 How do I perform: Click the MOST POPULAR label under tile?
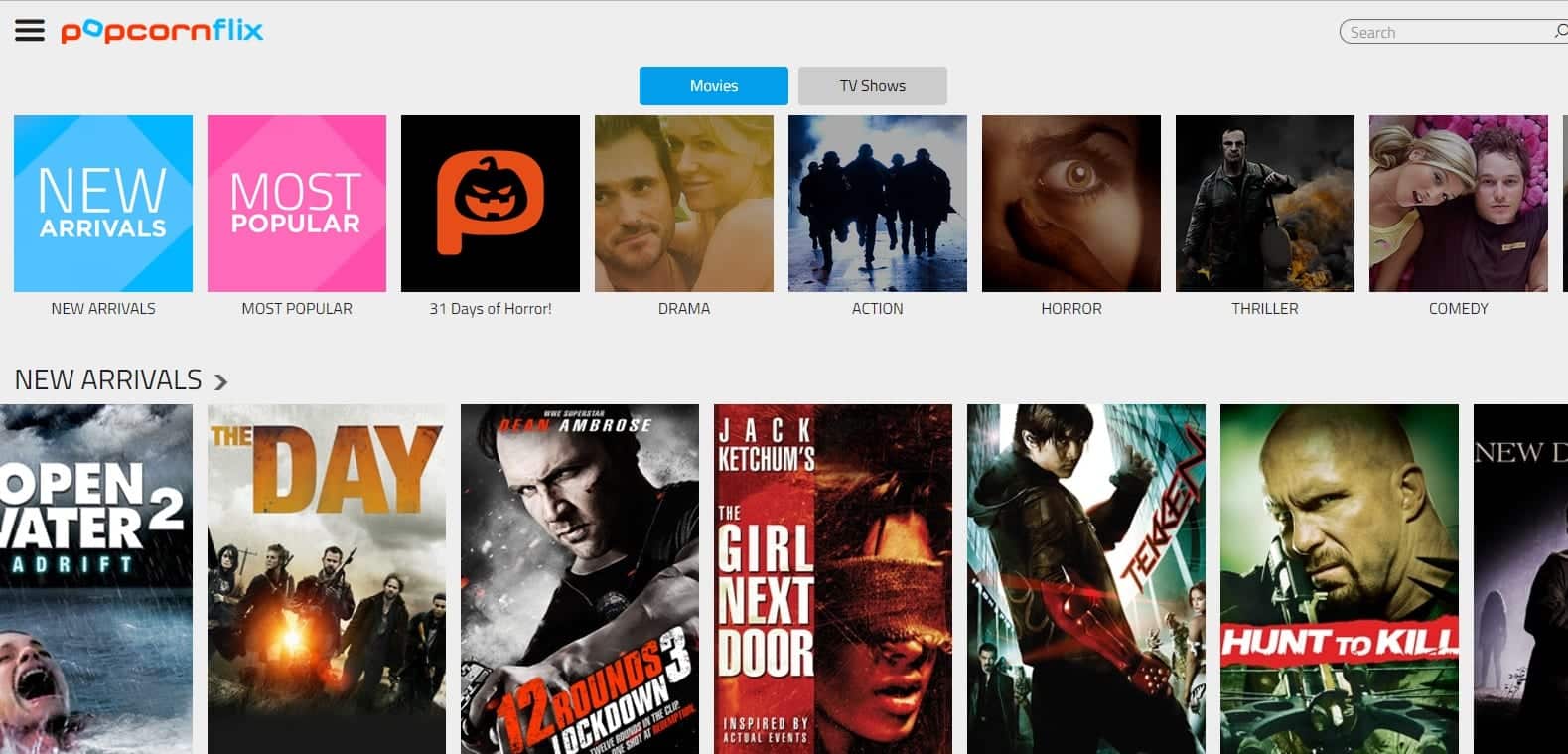[297, 309]
